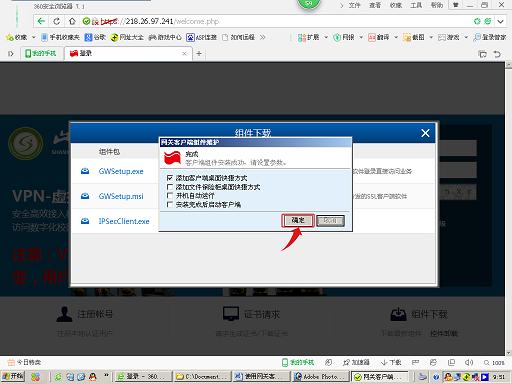Viewport: 512px width, 384px height.
Task: Open a new tab with the plus button
Action: 199,53
